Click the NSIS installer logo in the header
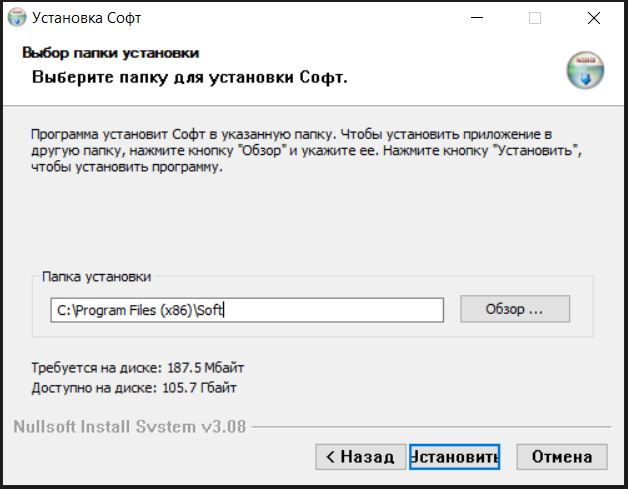Screen dimensions: 628x489 pos(585,70)
